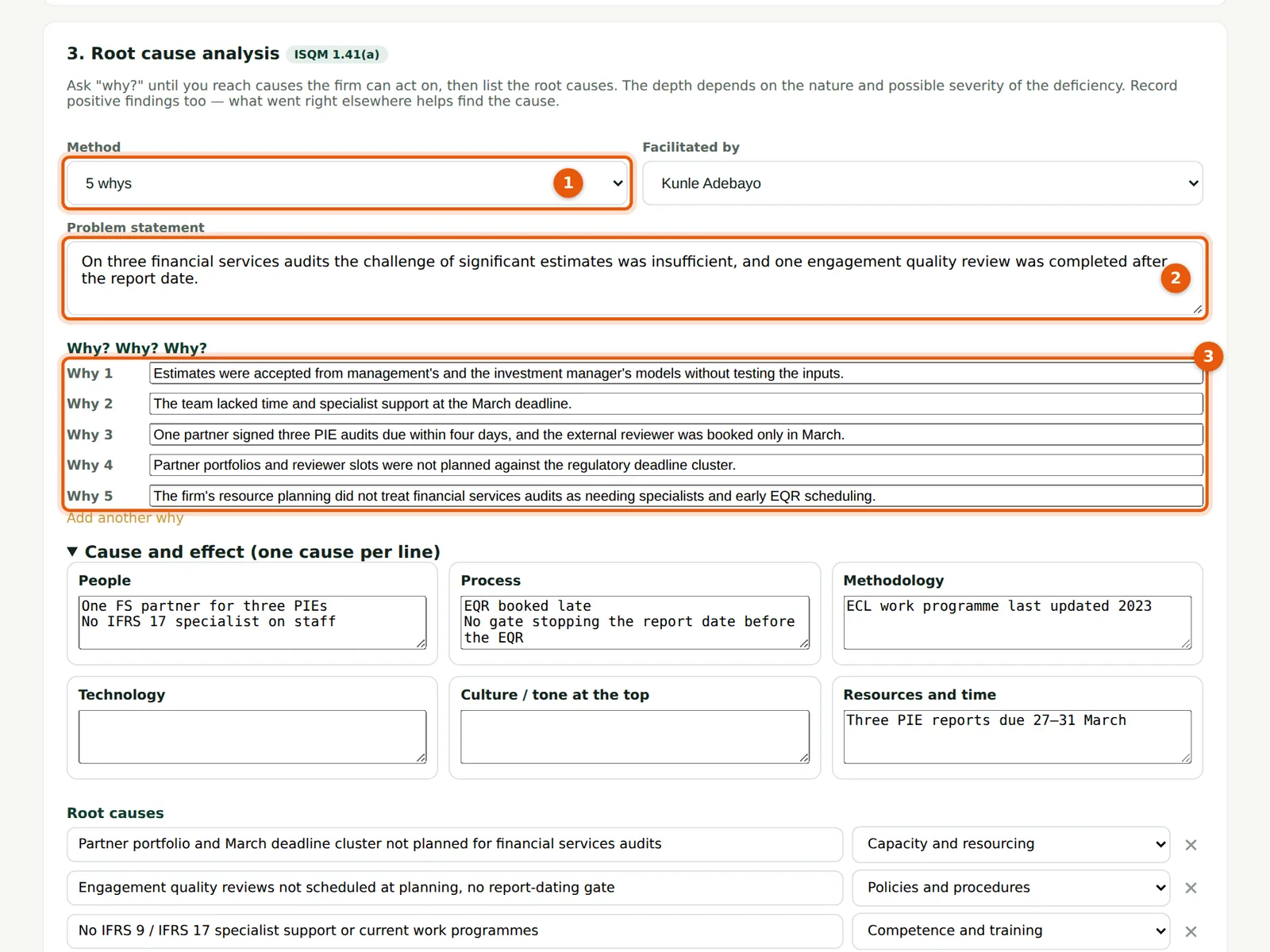Click the orange step 3 marker badge

pos(1208,356)
